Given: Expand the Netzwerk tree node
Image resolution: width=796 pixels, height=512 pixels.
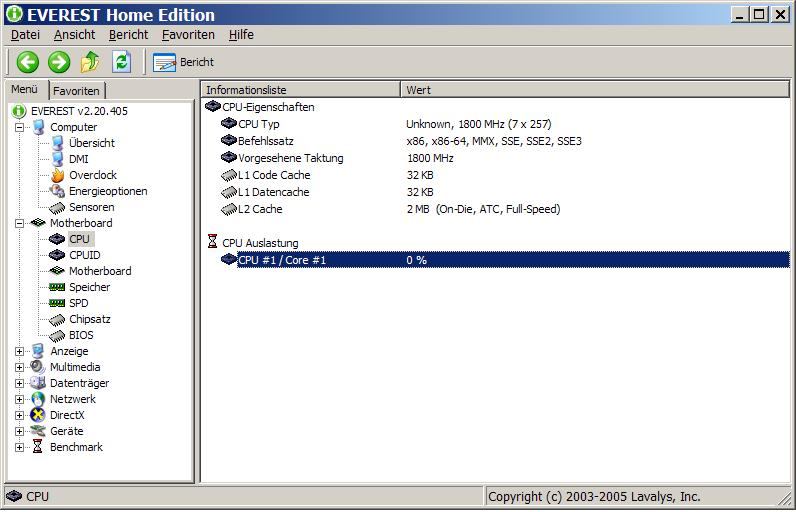Looking at the screenshot, I should (19, 399).
